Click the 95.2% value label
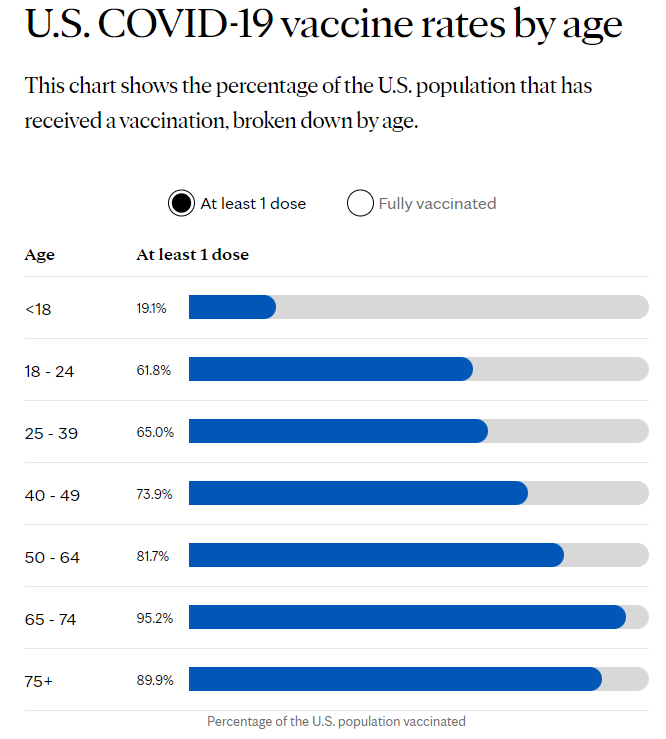This screenshot has height=739, width=666. tap(155, 618)
